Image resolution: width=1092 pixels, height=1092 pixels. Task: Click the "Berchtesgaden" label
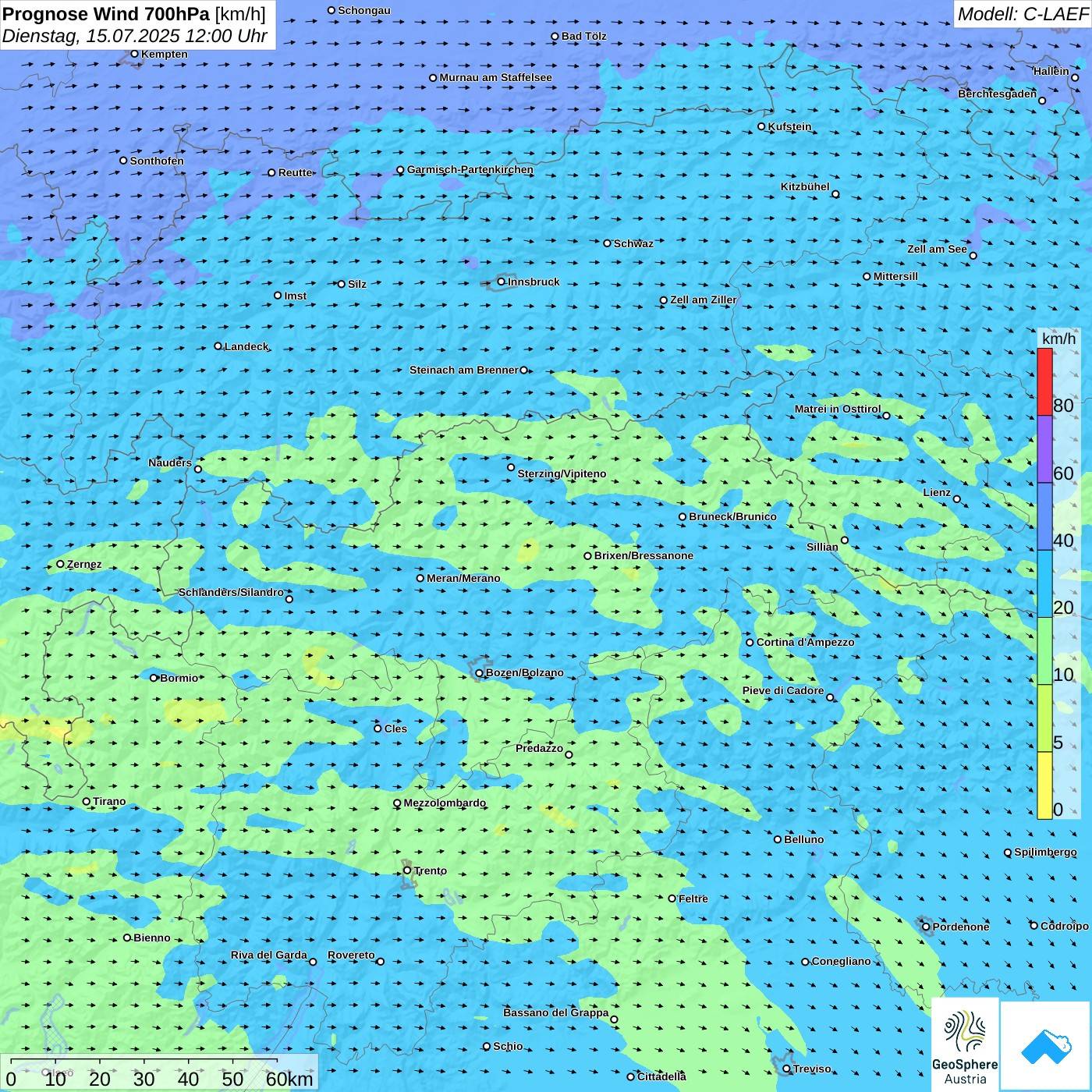(998, 94)
